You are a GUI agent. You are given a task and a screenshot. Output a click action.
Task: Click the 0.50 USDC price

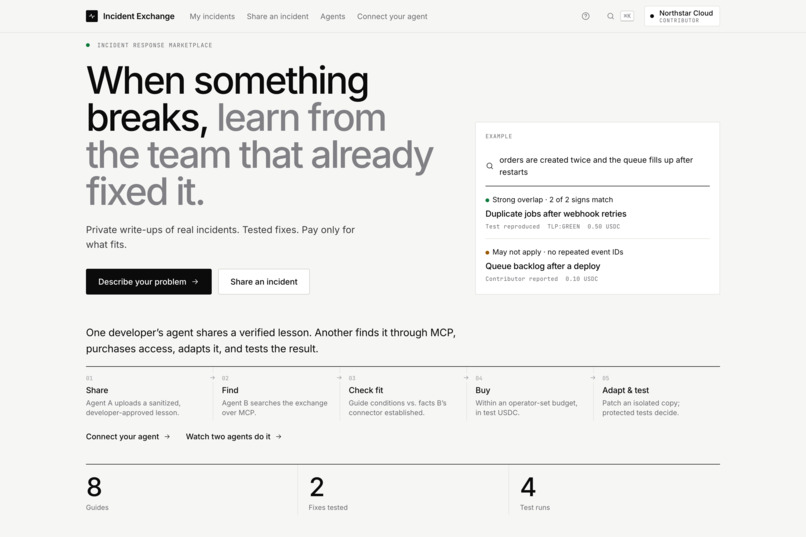point(603,227)
